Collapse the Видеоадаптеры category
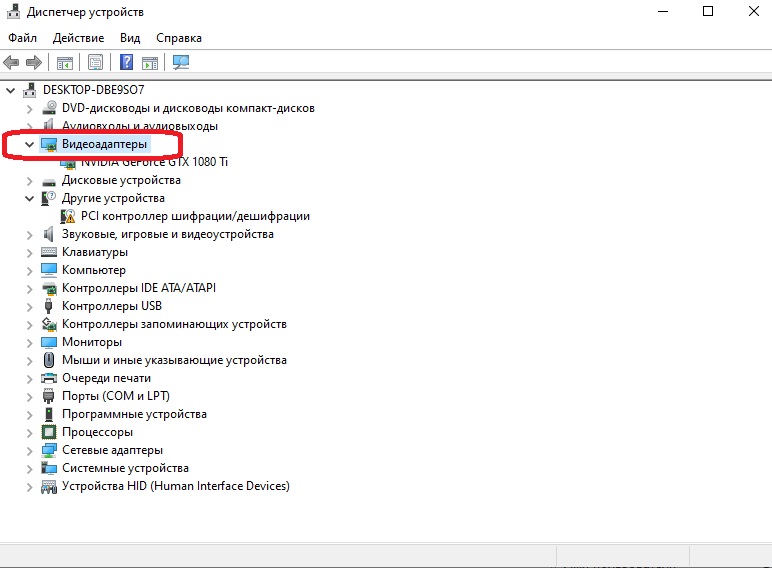This screenshot has height=568, width=772. [29, 144]
